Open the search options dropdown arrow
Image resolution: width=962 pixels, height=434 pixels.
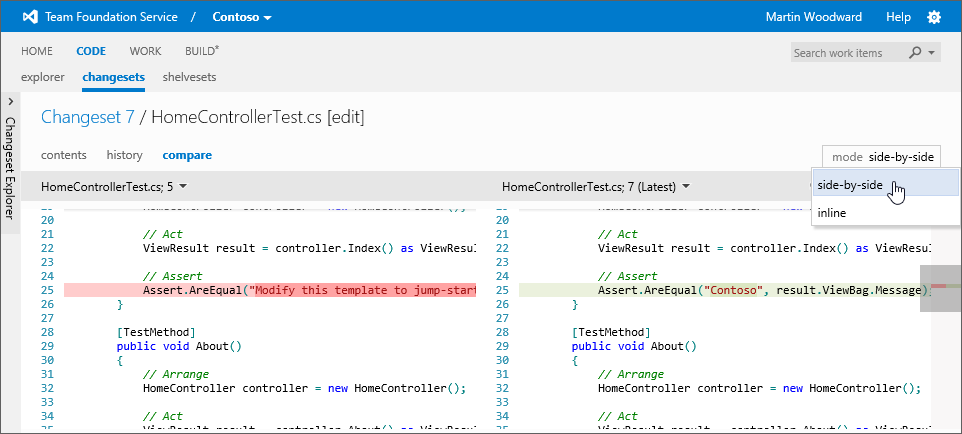click(931, 53)
